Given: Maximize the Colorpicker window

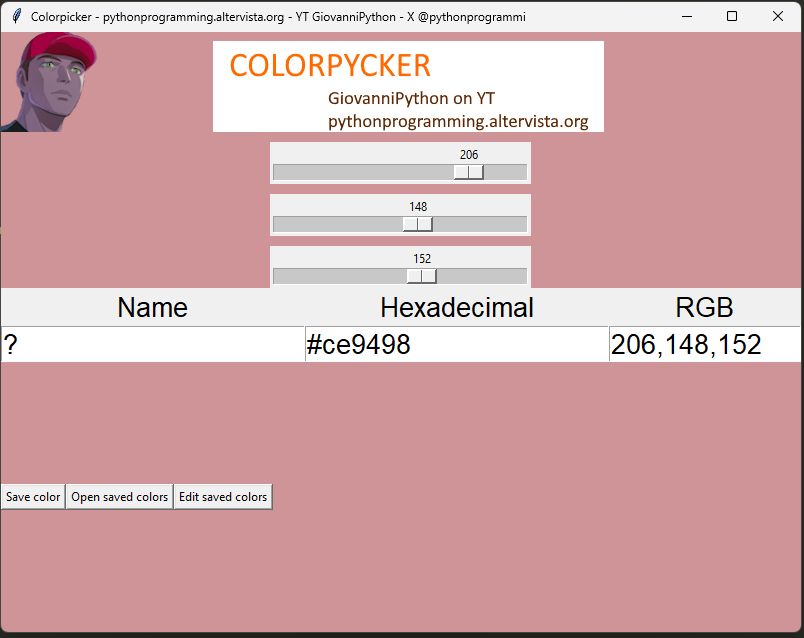Looking at the screenshot, I should pos(732,16).
